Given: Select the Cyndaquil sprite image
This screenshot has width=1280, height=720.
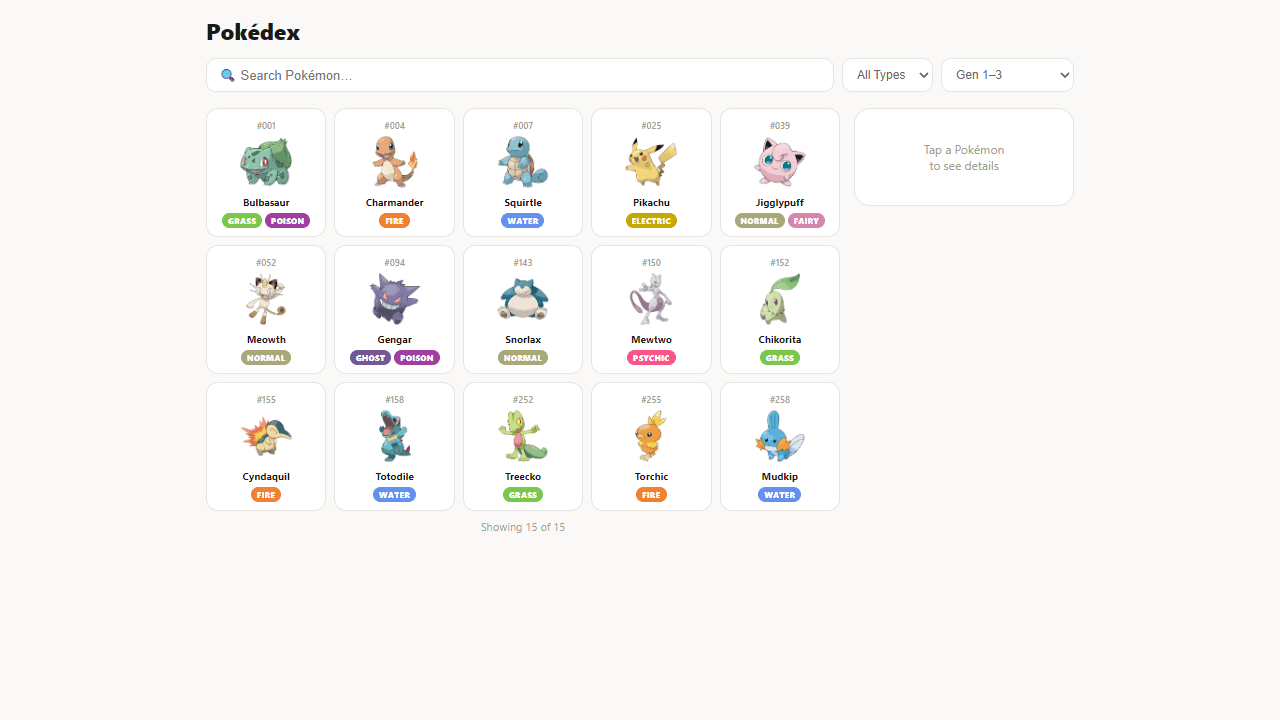Looking at the screenshot, I should point(266,436).
